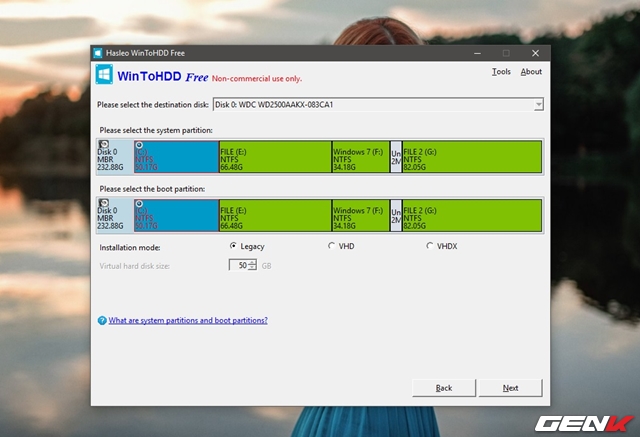Select FILE 2 (G:) as system partition
The height and width of the screenshot is (437, 640).
click(472, 157)
